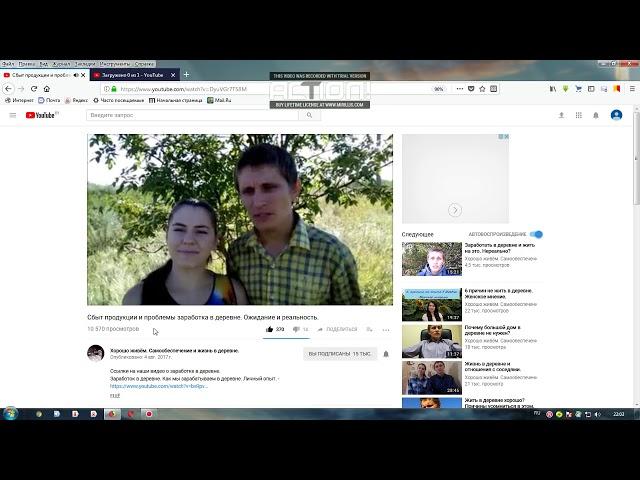Click the taskbar clock
Image resolution: width=640 pixels, height=480 pixels.
618,414
